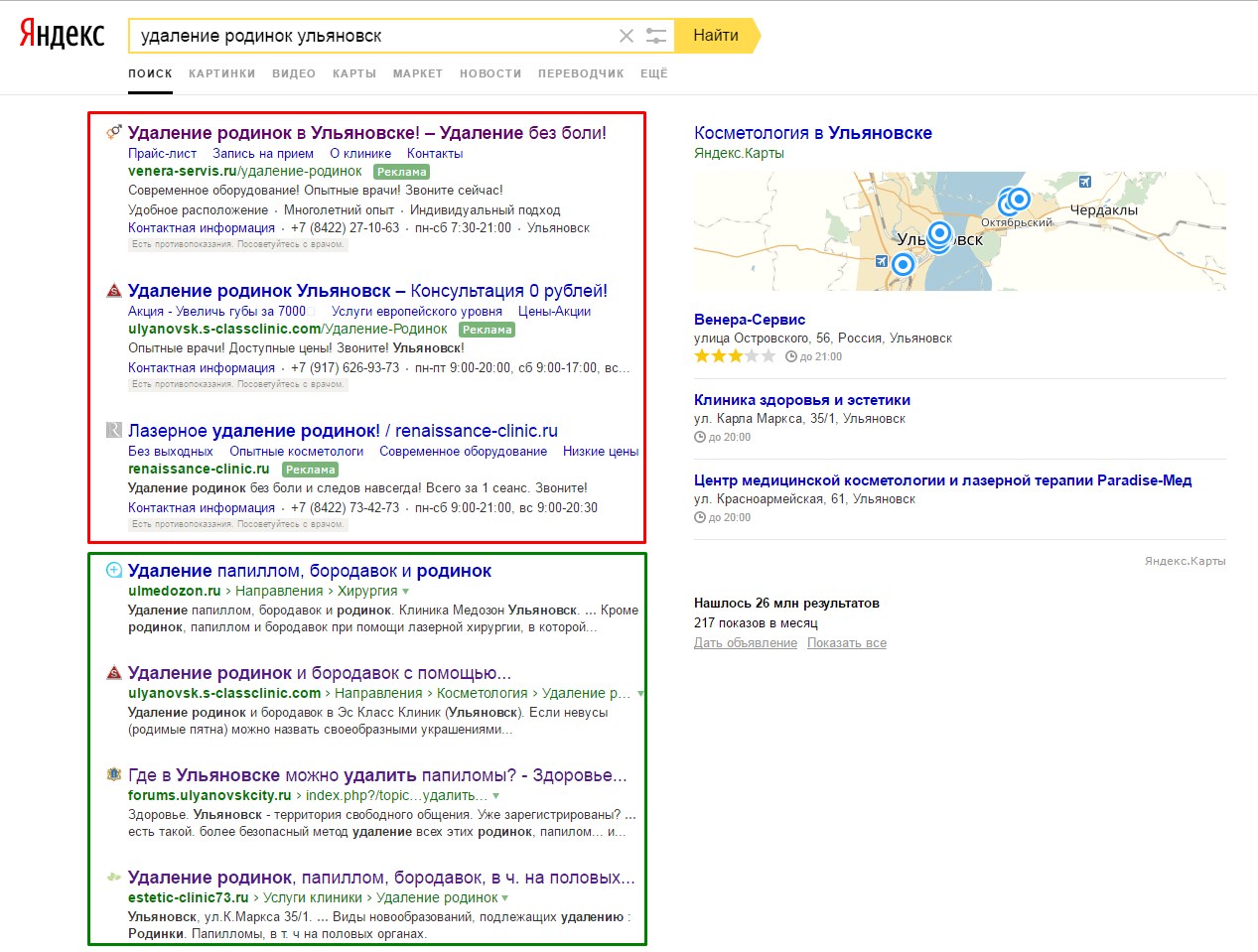The width and height of the screenshot is (1258, 952).
Task: Click Яндекс.Карты link under the organization list
Action: pyautogui.click(x=1186, y=562)
